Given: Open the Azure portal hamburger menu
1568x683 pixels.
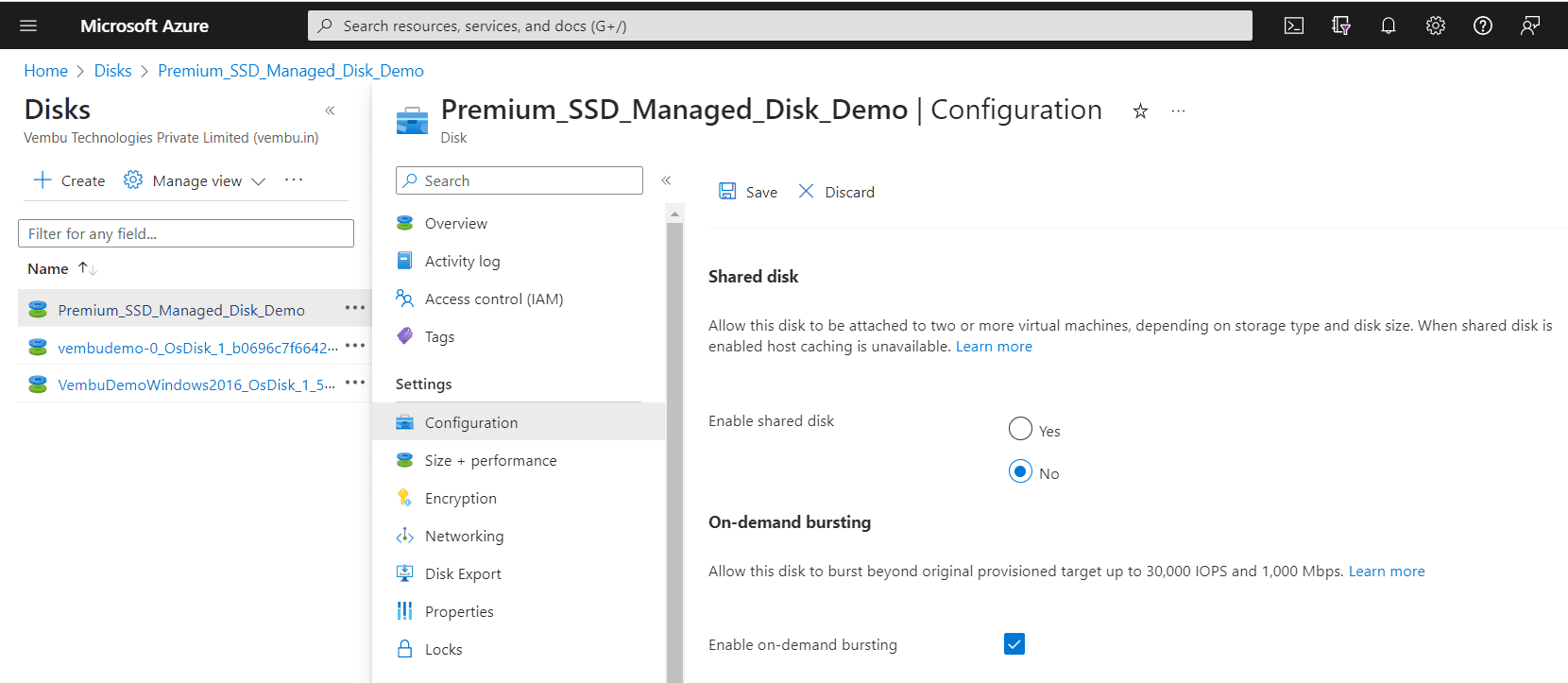Looking at the screenshot, I should point(28,26).
